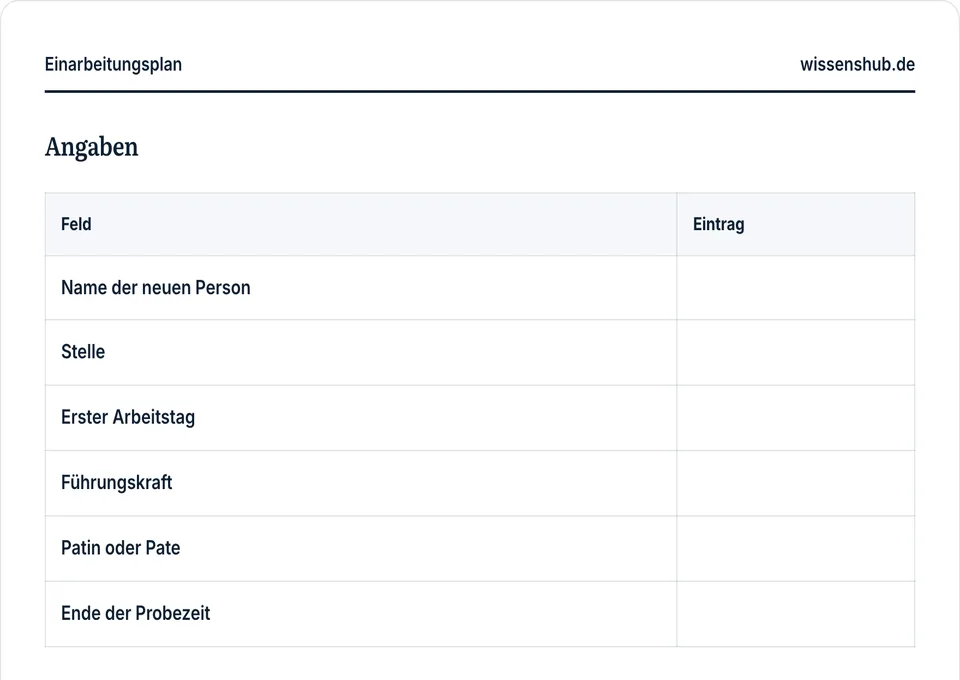Select the 'Angaben' section heading
Image resolution: width=960 pixels, height=680 pixels.
pos(92,147)
